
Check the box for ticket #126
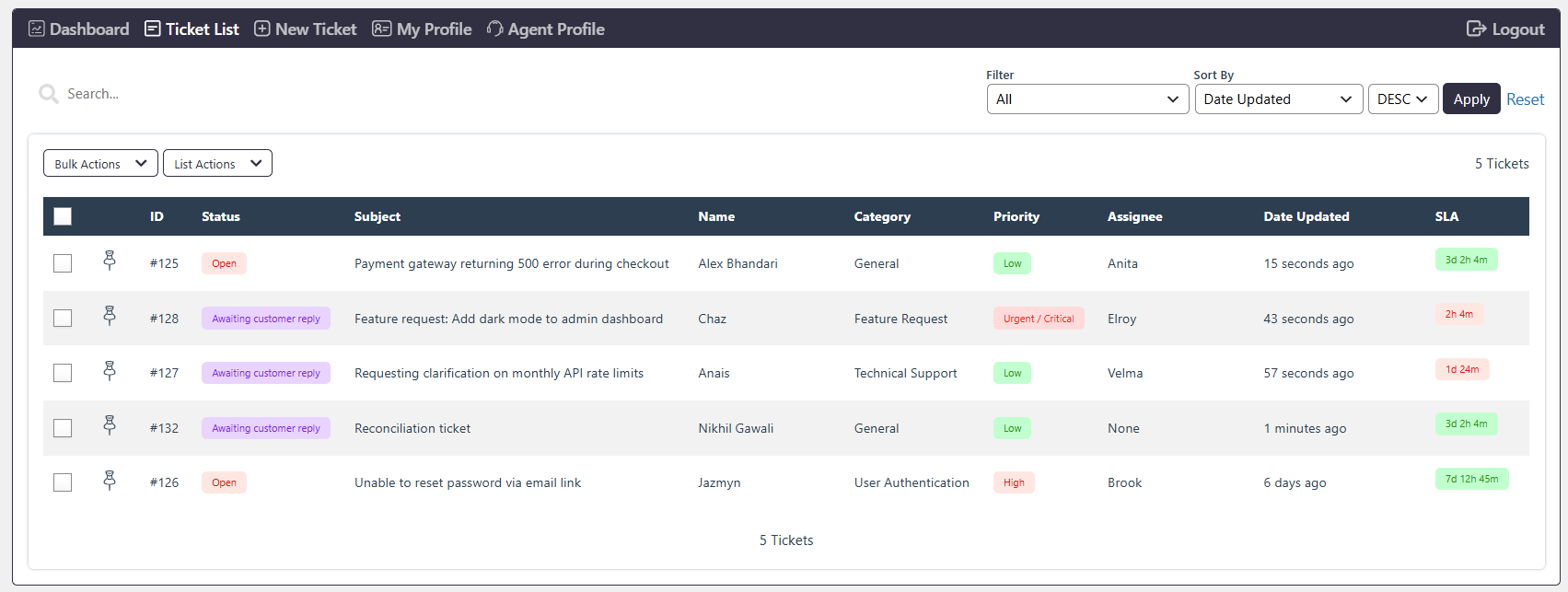pyautogui.click(x=63, y=482)
